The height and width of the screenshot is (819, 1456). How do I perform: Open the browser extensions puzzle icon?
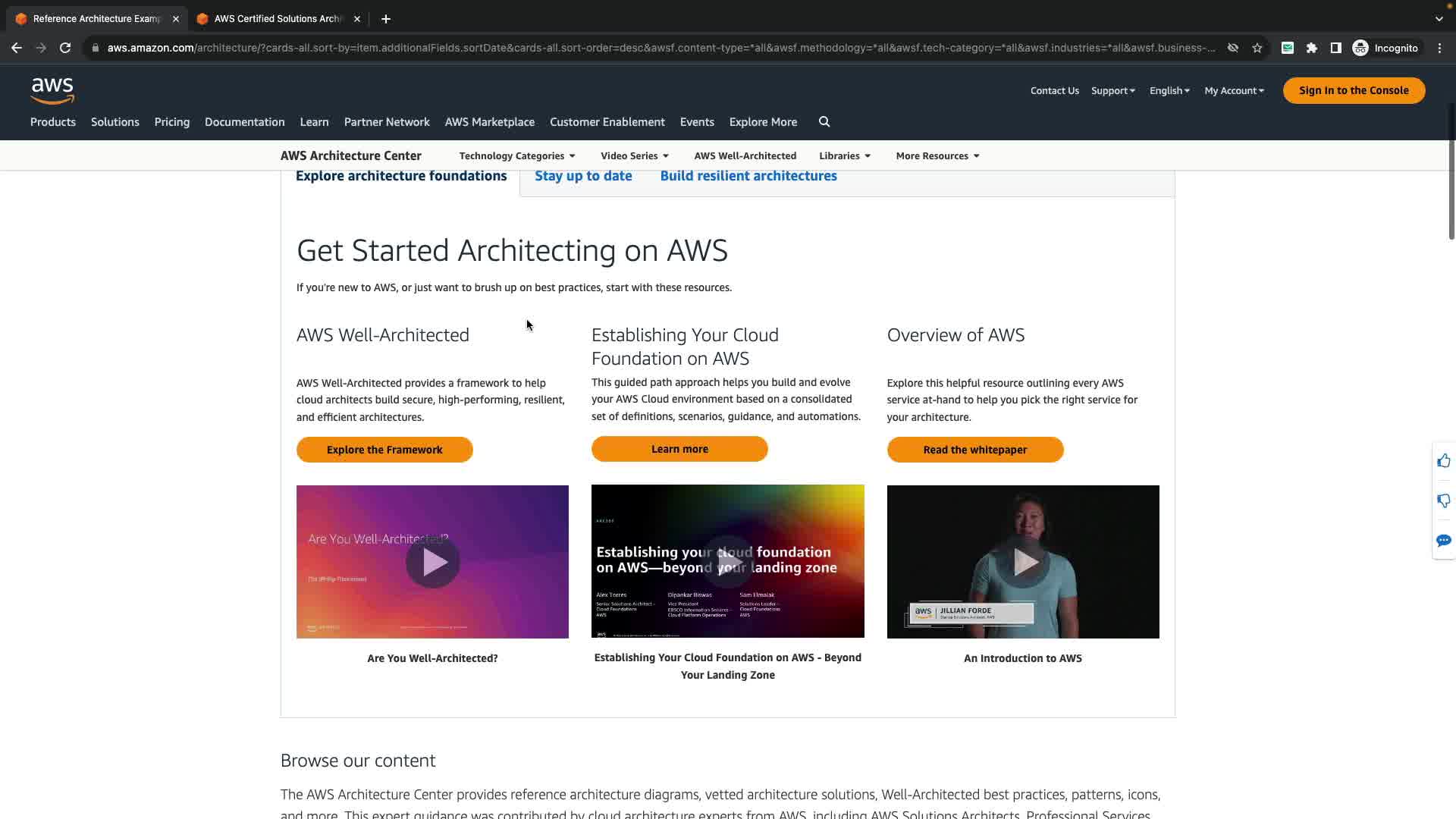click(x=1312, y=48)
